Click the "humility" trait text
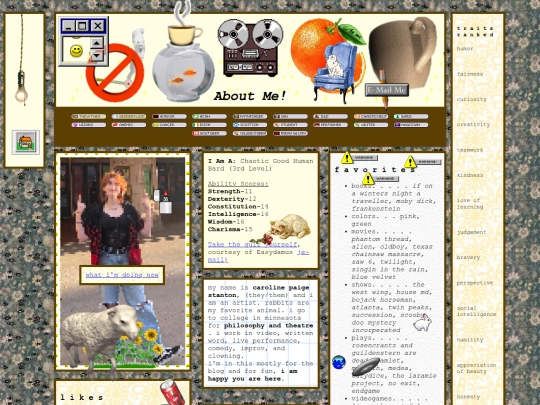 470,340
